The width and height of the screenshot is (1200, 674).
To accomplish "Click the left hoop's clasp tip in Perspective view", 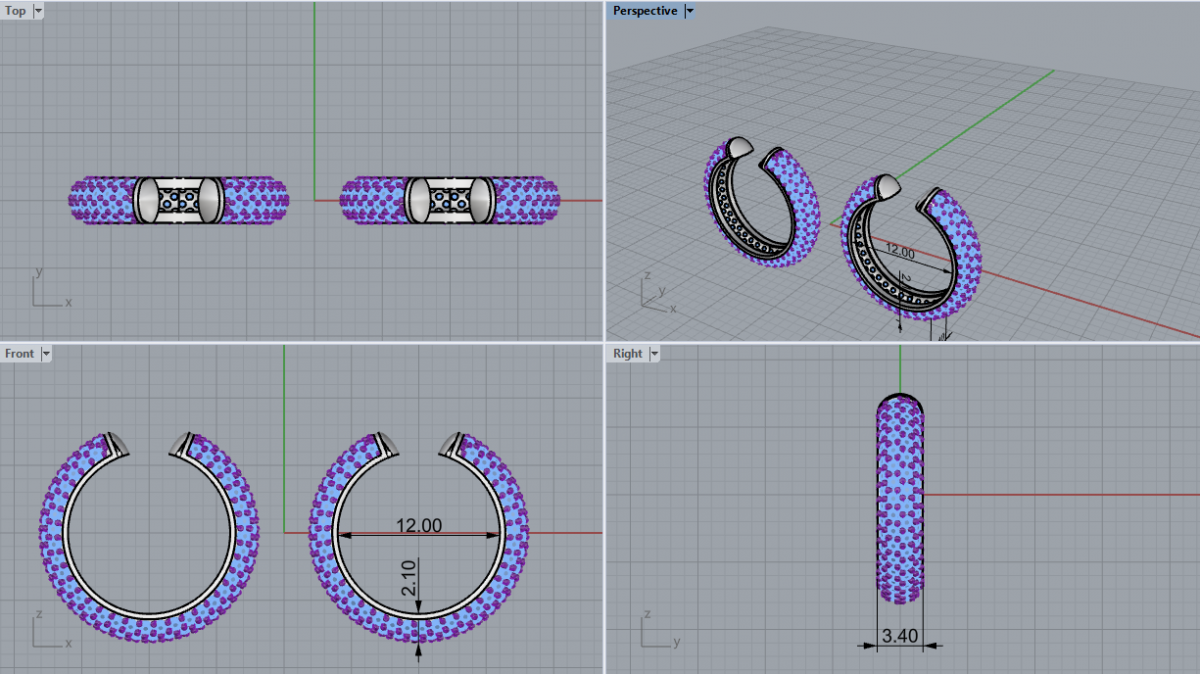I will [739, 147].
